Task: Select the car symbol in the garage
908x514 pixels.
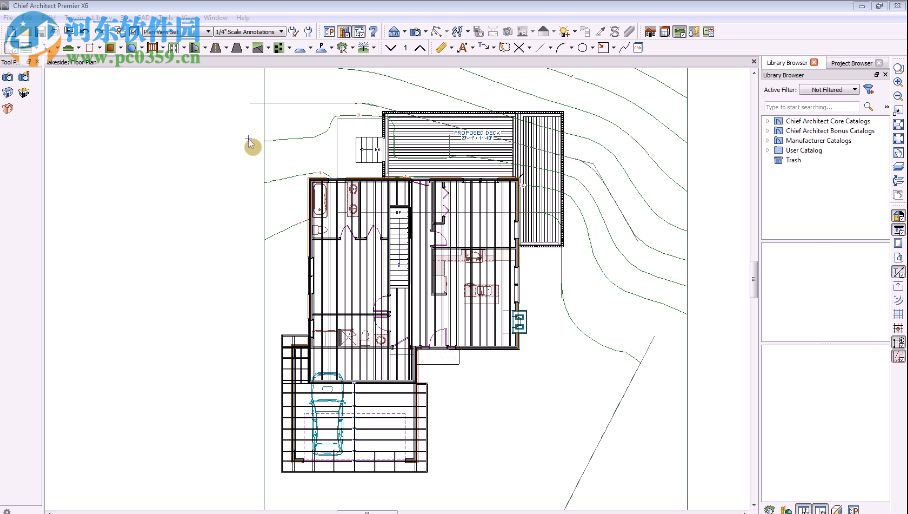Action: (328, 413)
